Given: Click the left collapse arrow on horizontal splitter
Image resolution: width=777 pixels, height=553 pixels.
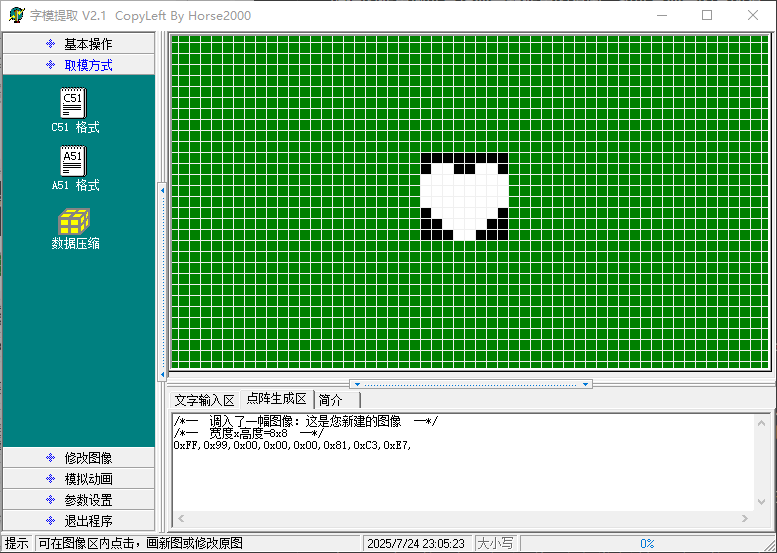Looking at the screenshot, I should tap(355, 384).
